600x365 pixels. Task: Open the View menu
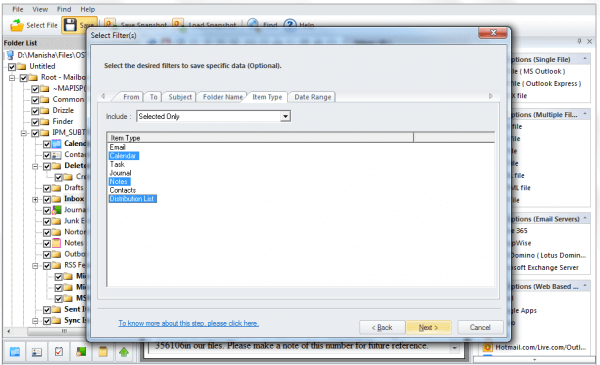[x=40, y=9]
